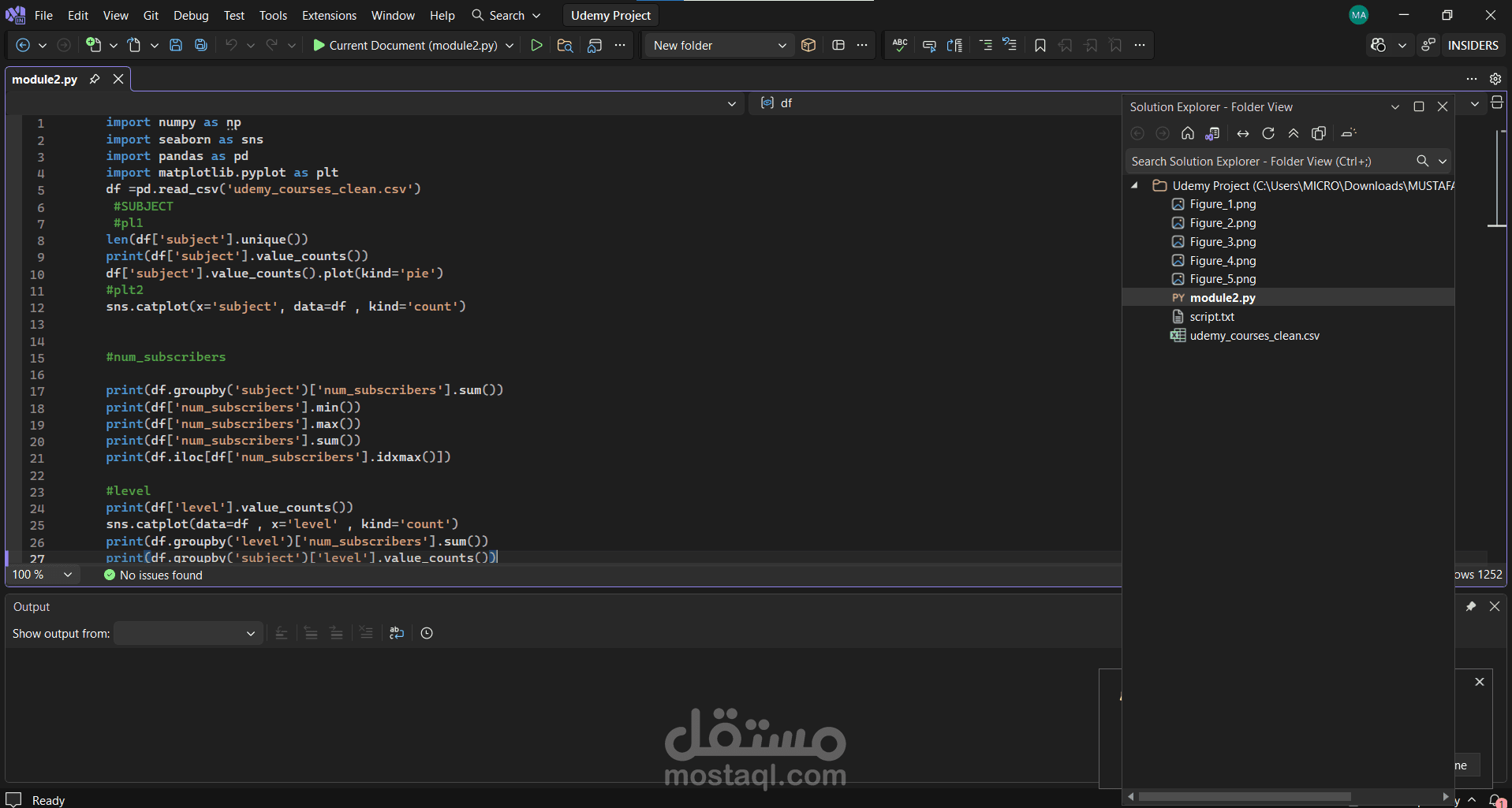Viewport: 1512px width, 808px height.
Task: Click the Live Share feedback icon
Action: [x=1428, y=46]
